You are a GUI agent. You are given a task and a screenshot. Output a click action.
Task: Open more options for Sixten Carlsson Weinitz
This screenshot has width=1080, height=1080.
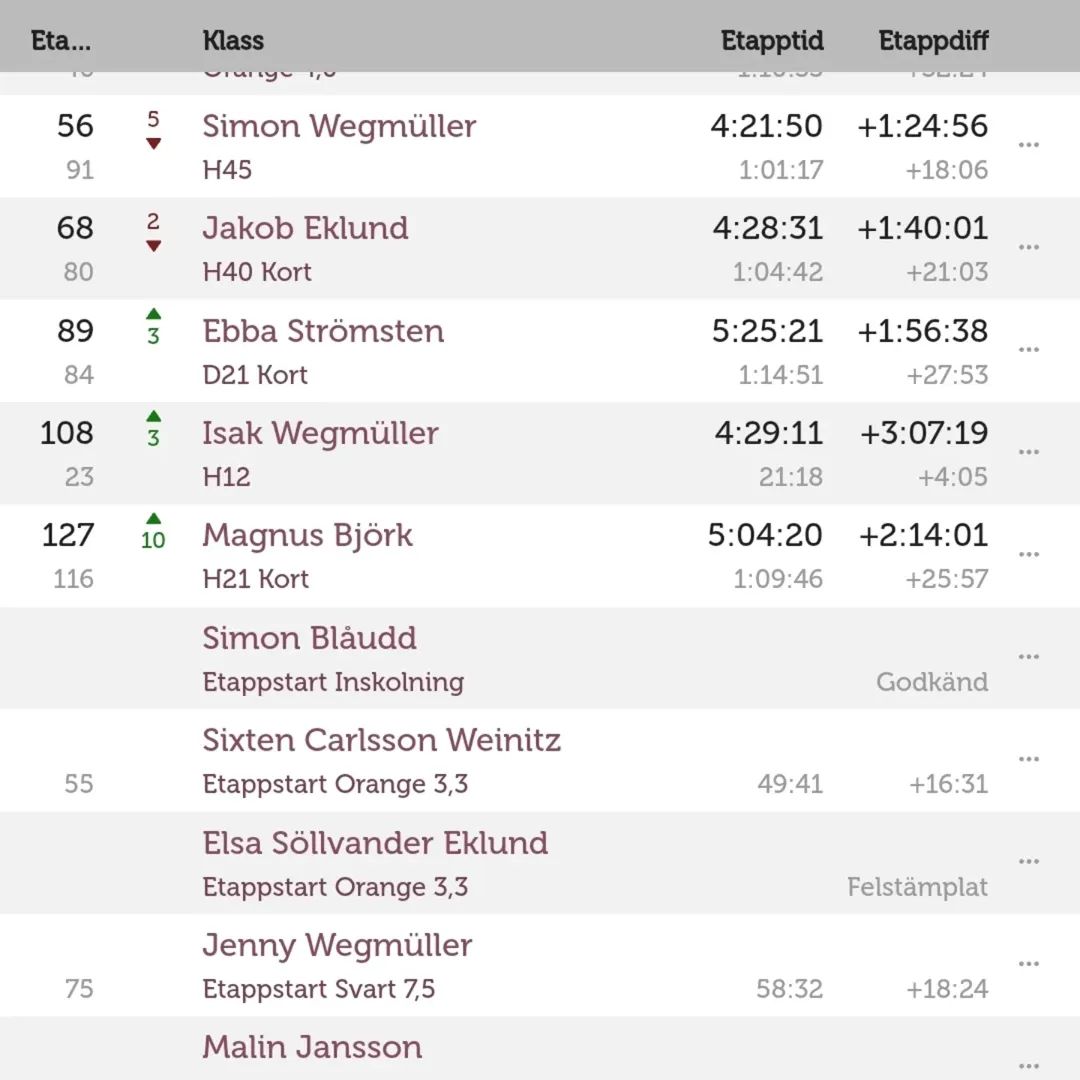coord(1028,759)
